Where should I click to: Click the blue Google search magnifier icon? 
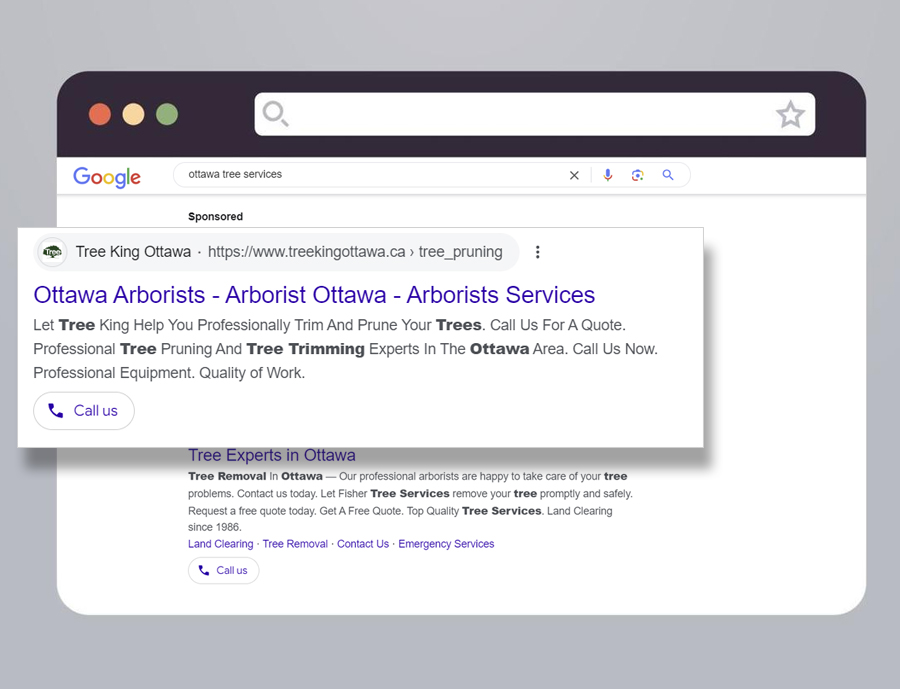point(668,175)
